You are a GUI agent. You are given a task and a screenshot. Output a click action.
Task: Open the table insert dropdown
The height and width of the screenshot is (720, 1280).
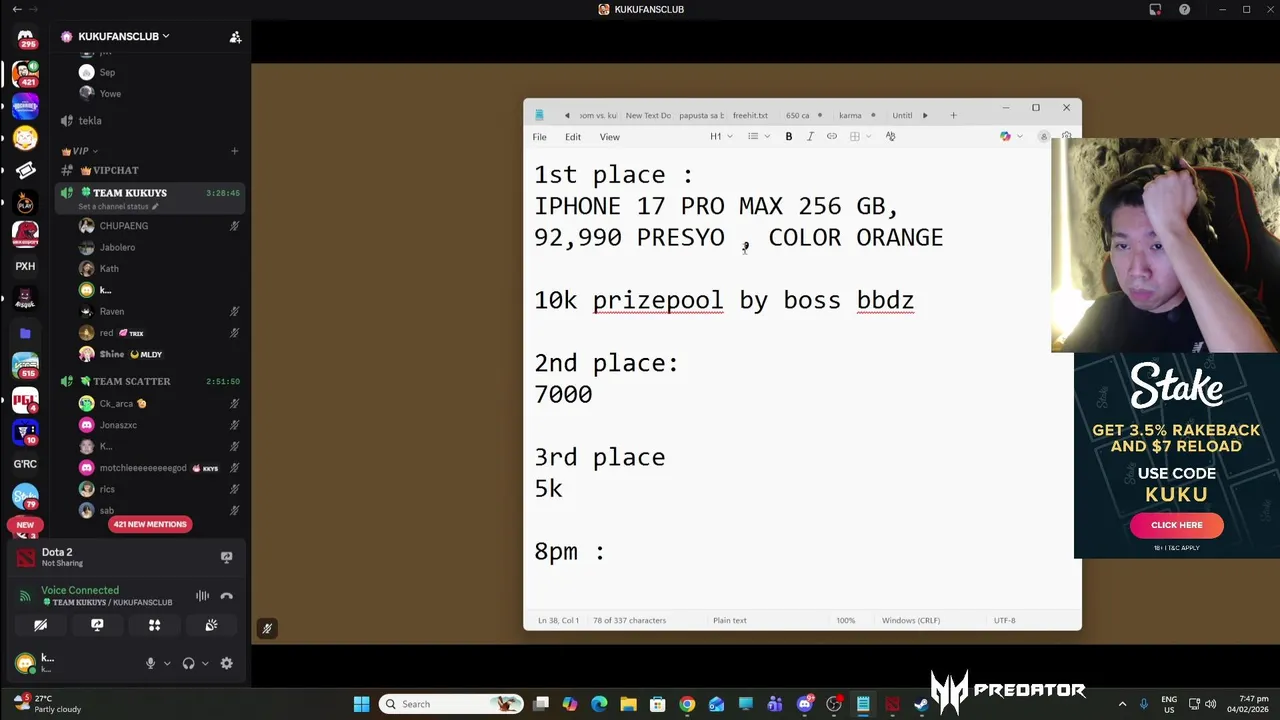pos(860,136)
